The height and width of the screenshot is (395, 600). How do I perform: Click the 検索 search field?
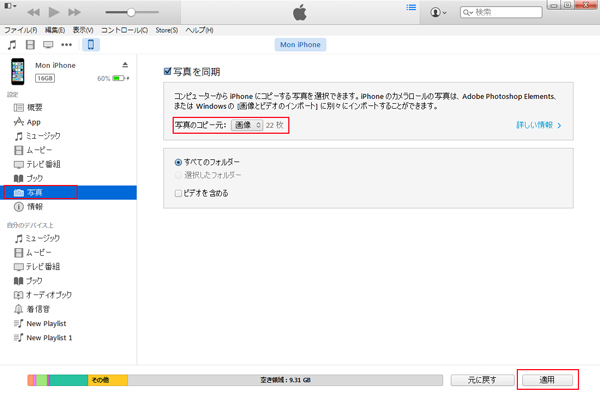click(501, 12)
